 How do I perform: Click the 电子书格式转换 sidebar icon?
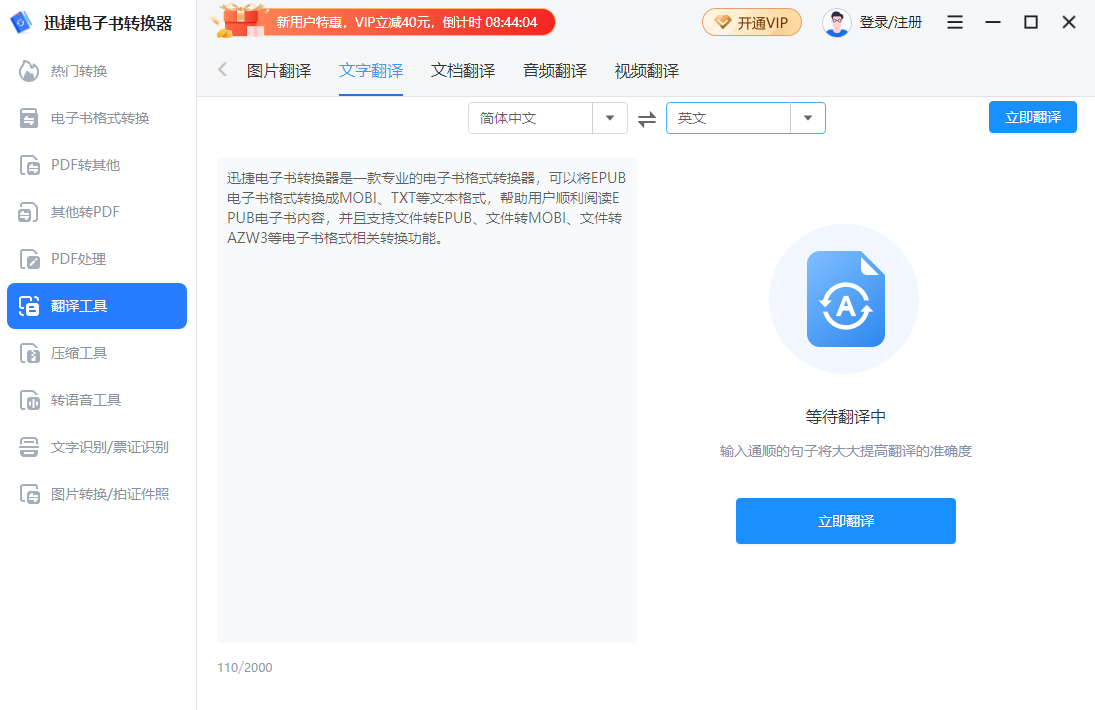tap(29, 118)
